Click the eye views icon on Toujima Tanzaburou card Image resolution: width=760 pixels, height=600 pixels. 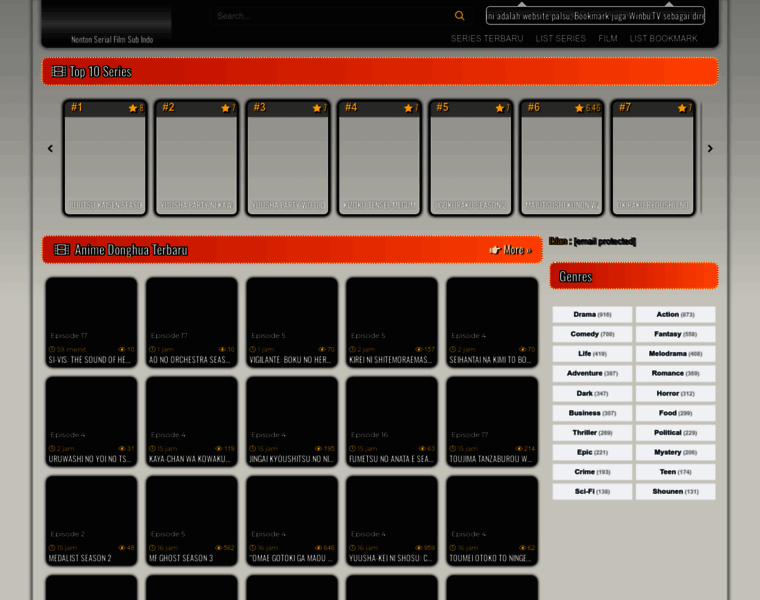(520, 449)
